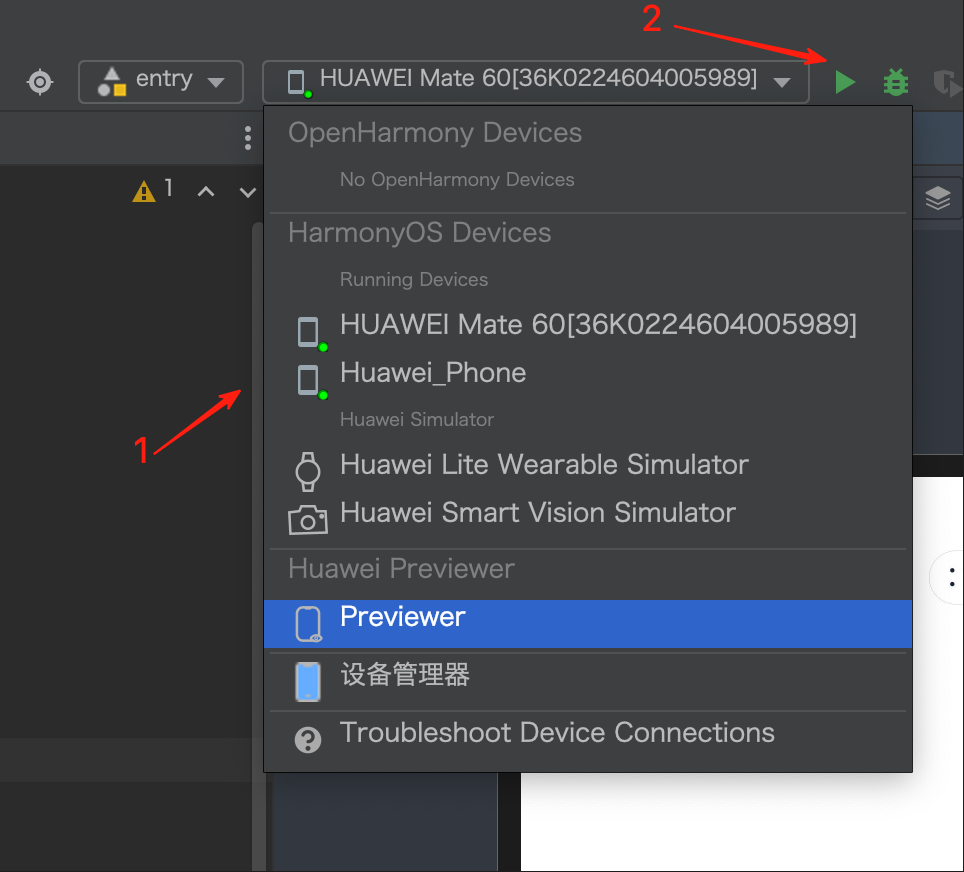Click the 'HarmonyOS Devices' section header

(x=419, y=233)
